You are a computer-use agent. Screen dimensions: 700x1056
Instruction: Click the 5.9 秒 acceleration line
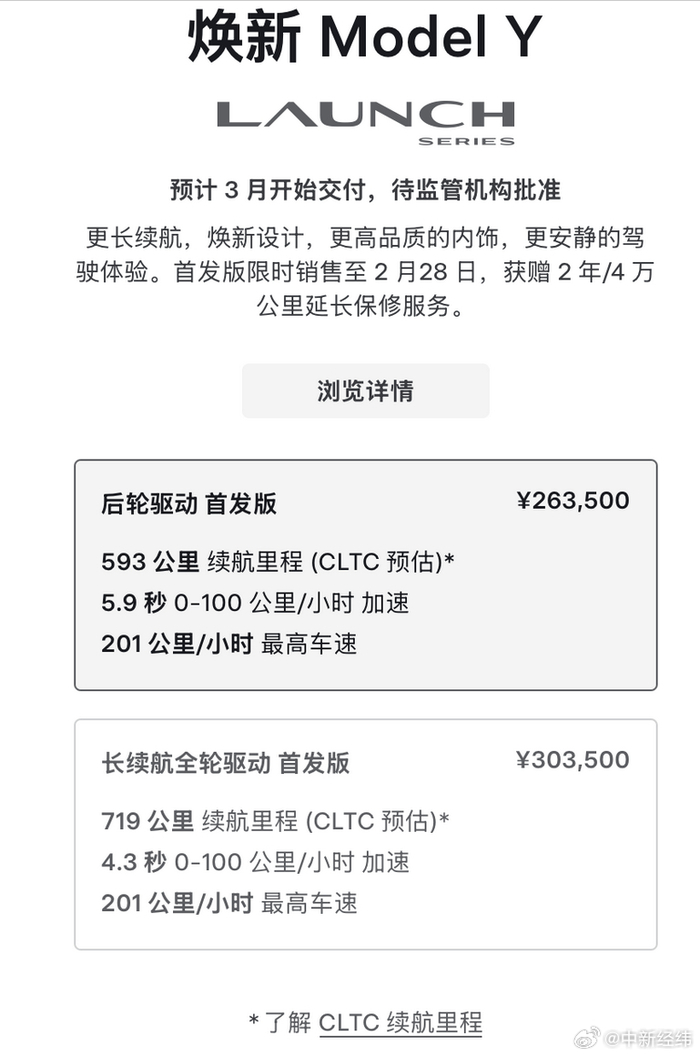[255, 602]
